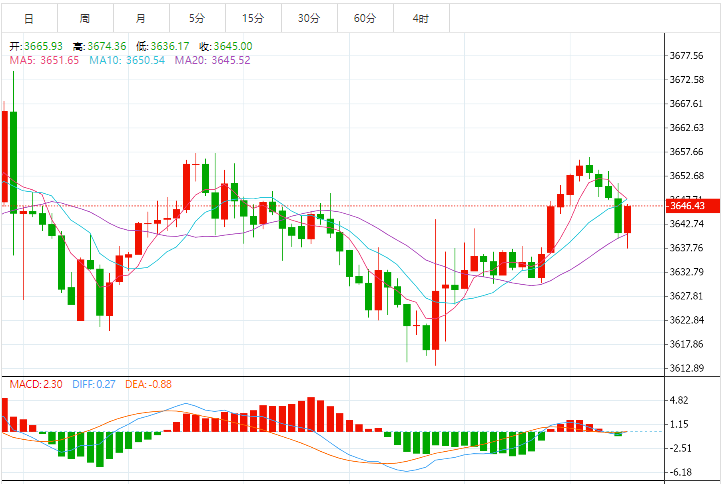Click the 3632.79 price axis label
The image size is (722, 484).
click(x=687, y=272)
